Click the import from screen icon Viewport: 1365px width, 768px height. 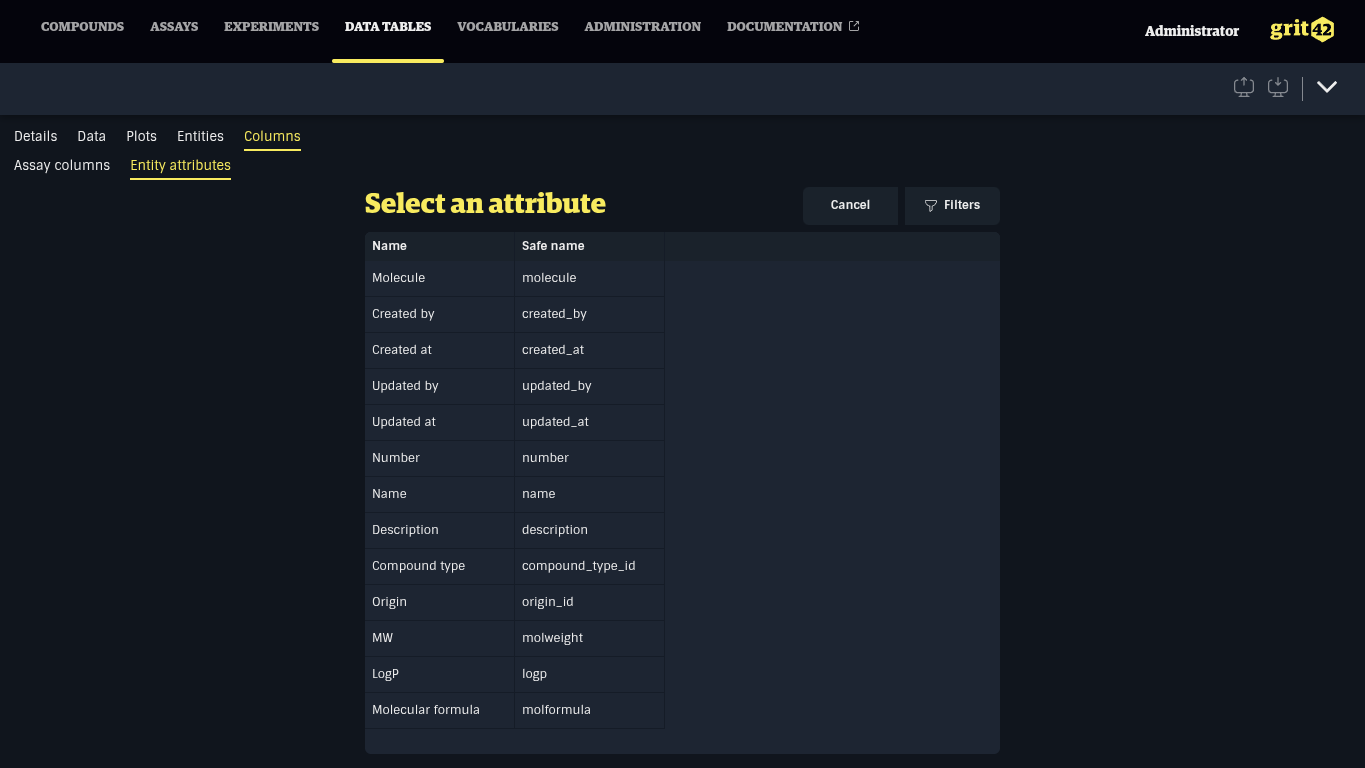pos(1277,87)
